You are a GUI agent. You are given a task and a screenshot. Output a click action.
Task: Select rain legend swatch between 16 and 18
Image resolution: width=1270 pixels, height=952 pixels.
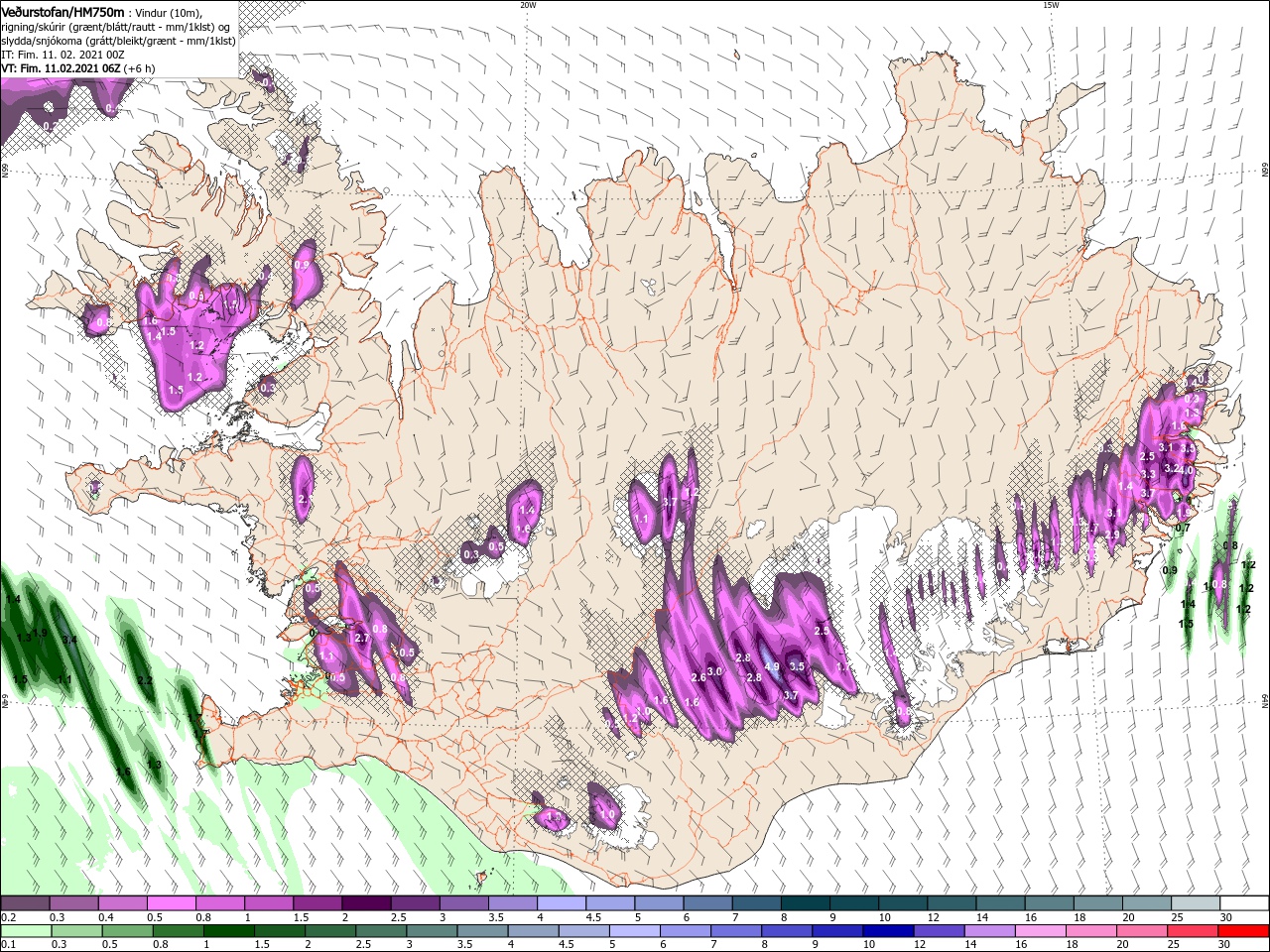1040,931
